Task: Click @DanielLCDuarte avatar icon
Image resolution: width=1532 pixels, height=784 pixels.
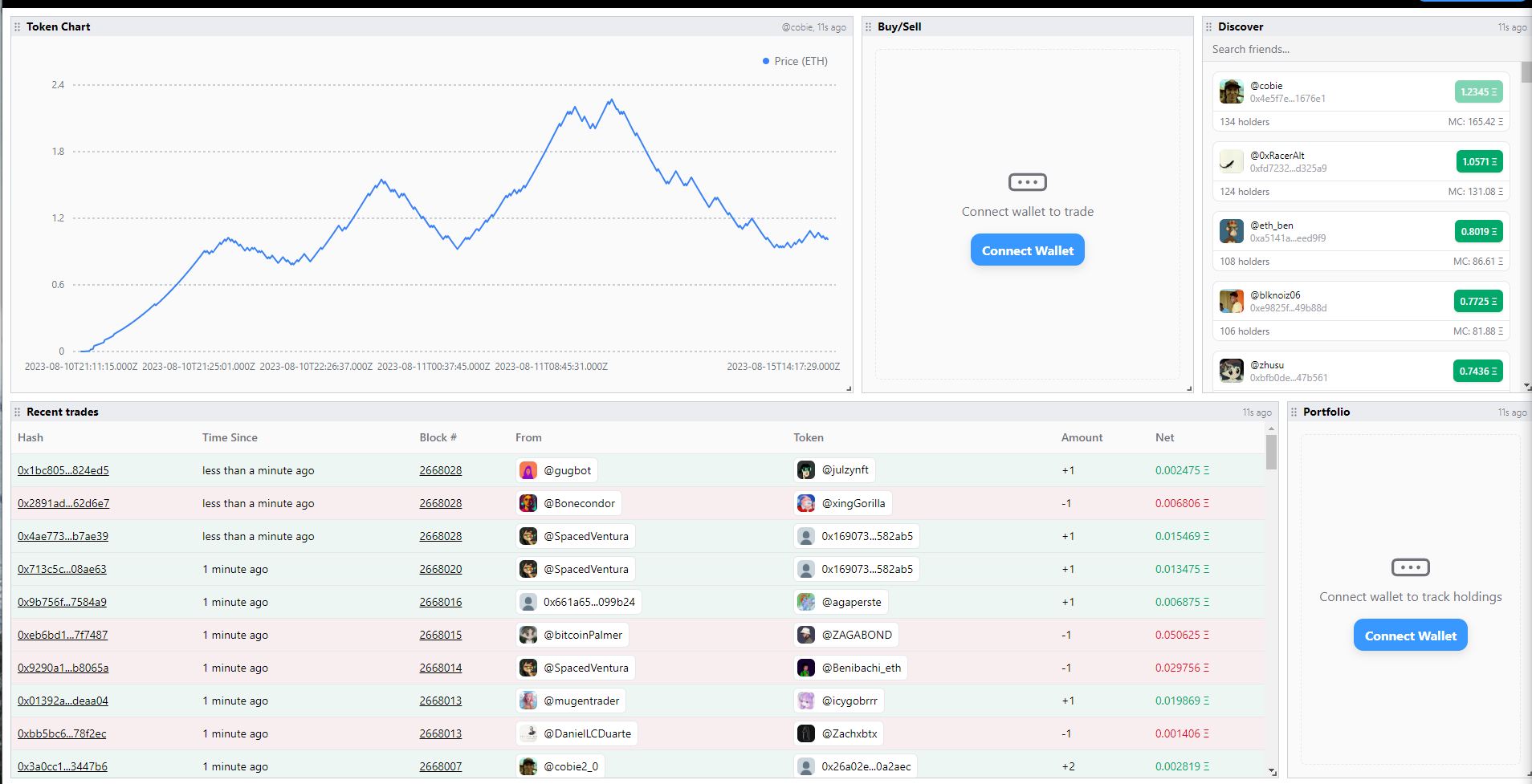Action: [528, 733]
